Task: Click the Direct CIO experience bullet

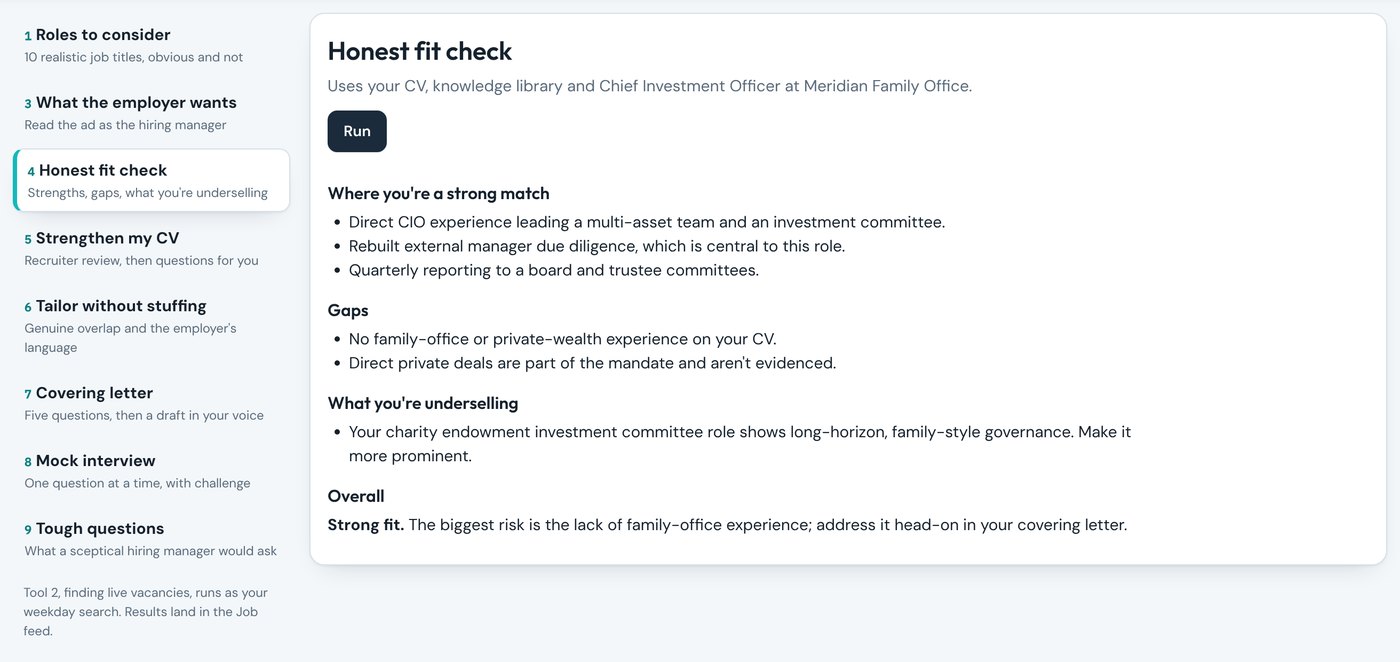Action: [x=647, y=222]
